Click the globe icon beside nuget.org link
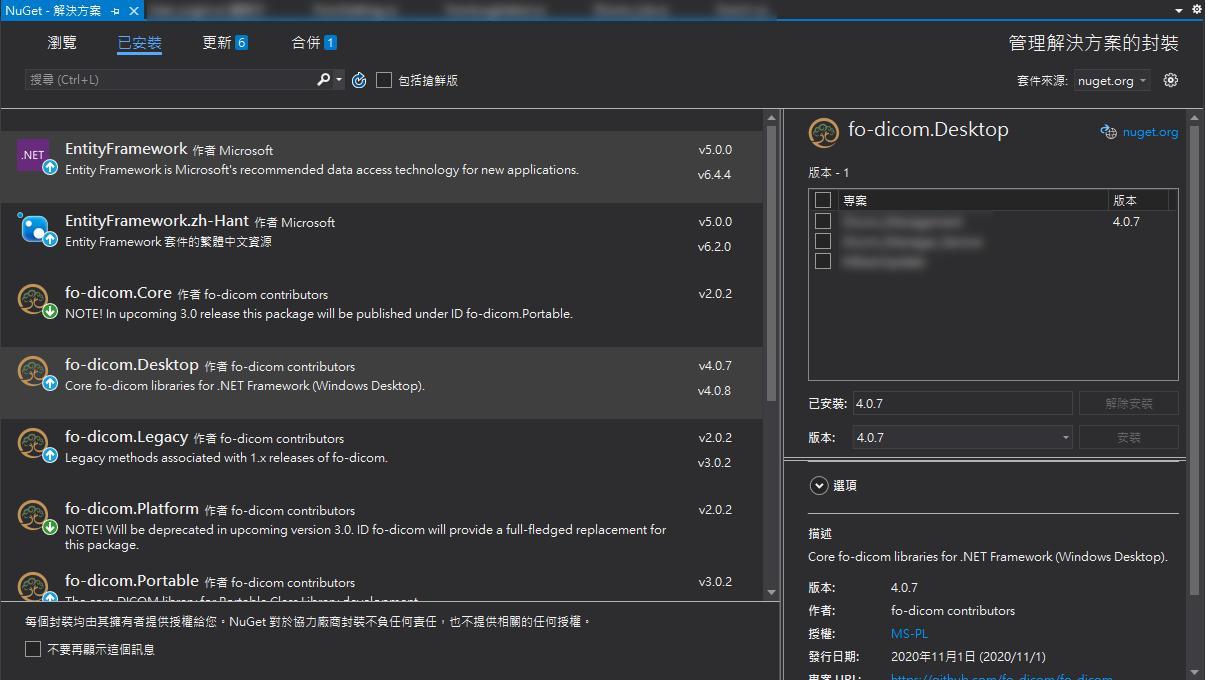 pyautogui.click(x=1108, y=132)
